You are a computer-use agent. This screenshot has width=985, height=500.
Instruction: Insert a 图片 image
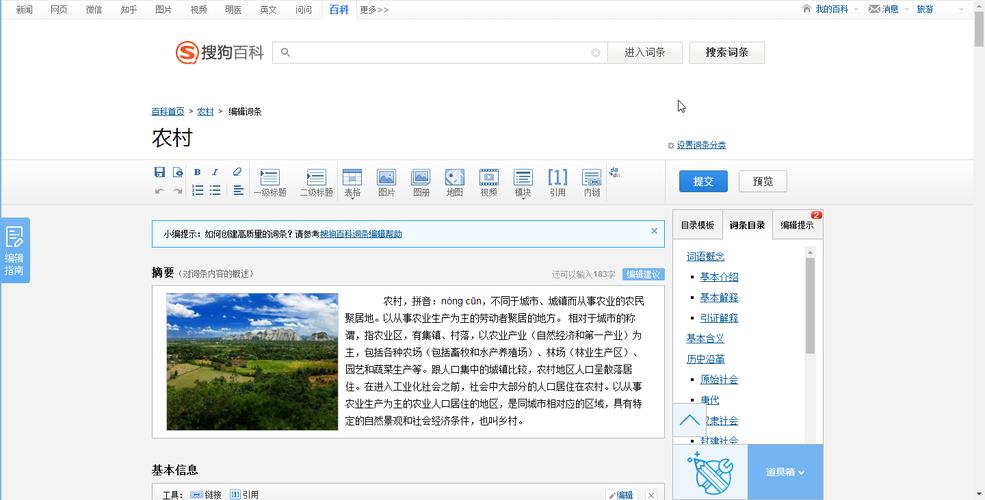(386, 183)
